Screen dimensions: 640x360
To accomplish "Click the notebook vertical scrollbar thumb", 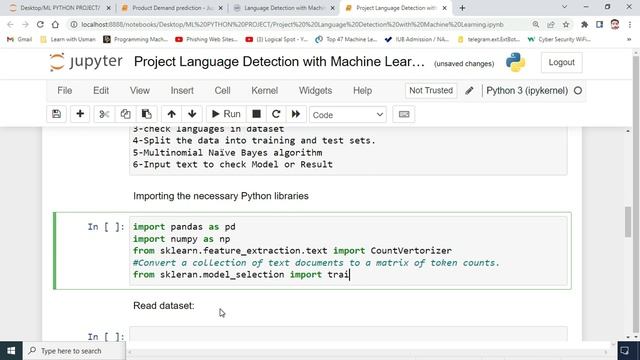I will (x=628, y=222).
